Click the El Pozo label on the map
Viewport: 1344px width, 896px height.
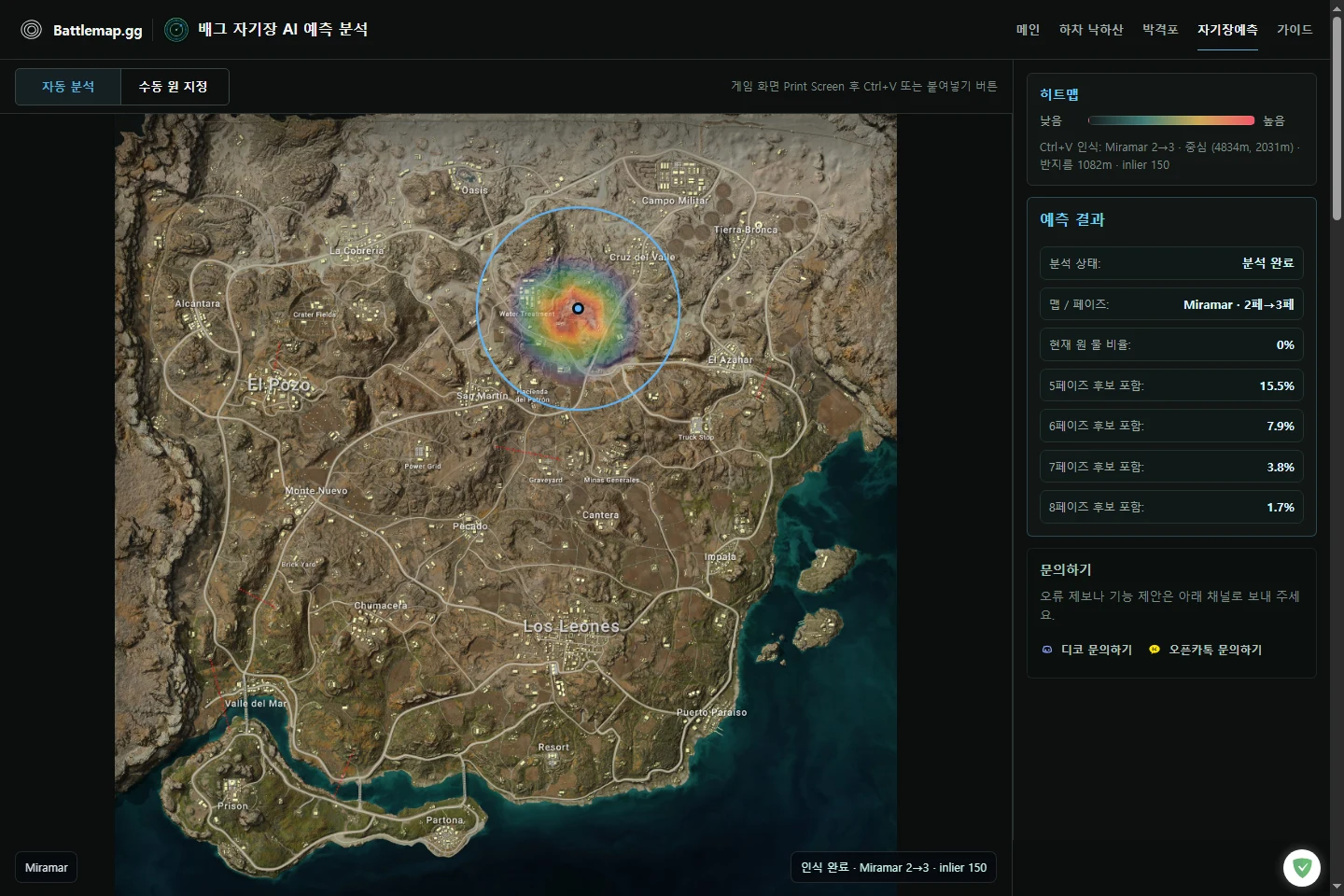[279, 385]
